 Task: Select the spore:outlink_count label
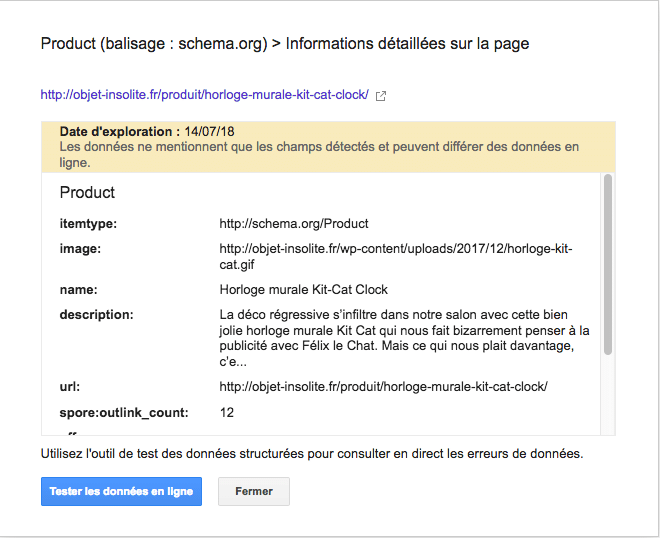click(x=124, y=413)
